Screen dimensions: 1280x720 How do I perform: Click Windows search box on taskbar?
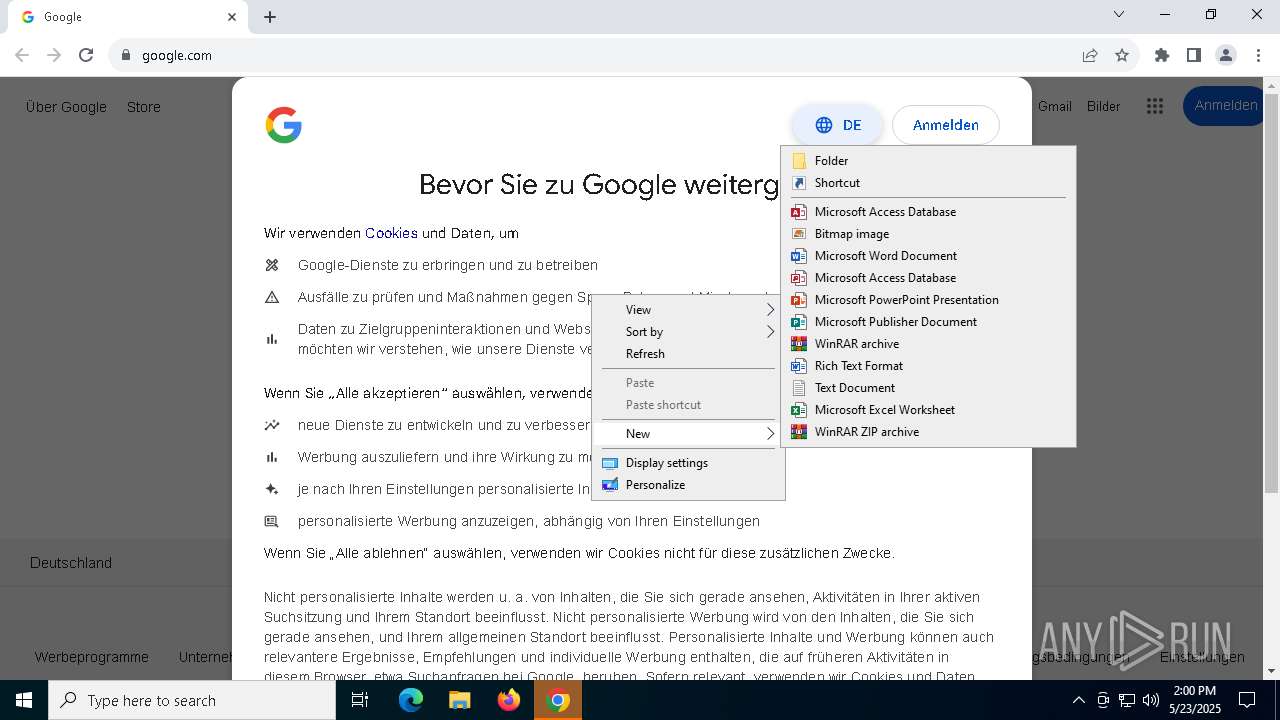coord(192,700)
